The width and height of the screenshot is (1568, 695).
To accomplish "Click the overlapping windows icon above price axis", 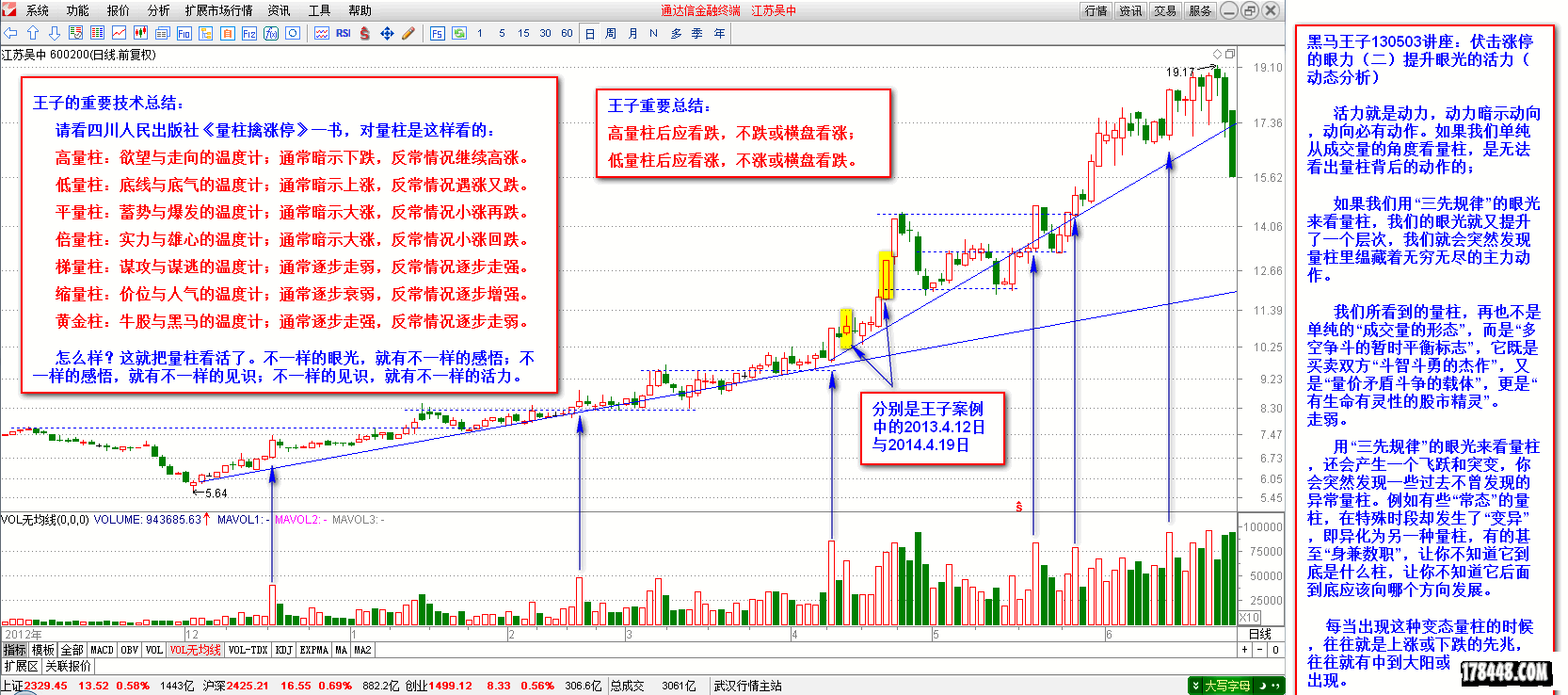I will click(1230, 54).
